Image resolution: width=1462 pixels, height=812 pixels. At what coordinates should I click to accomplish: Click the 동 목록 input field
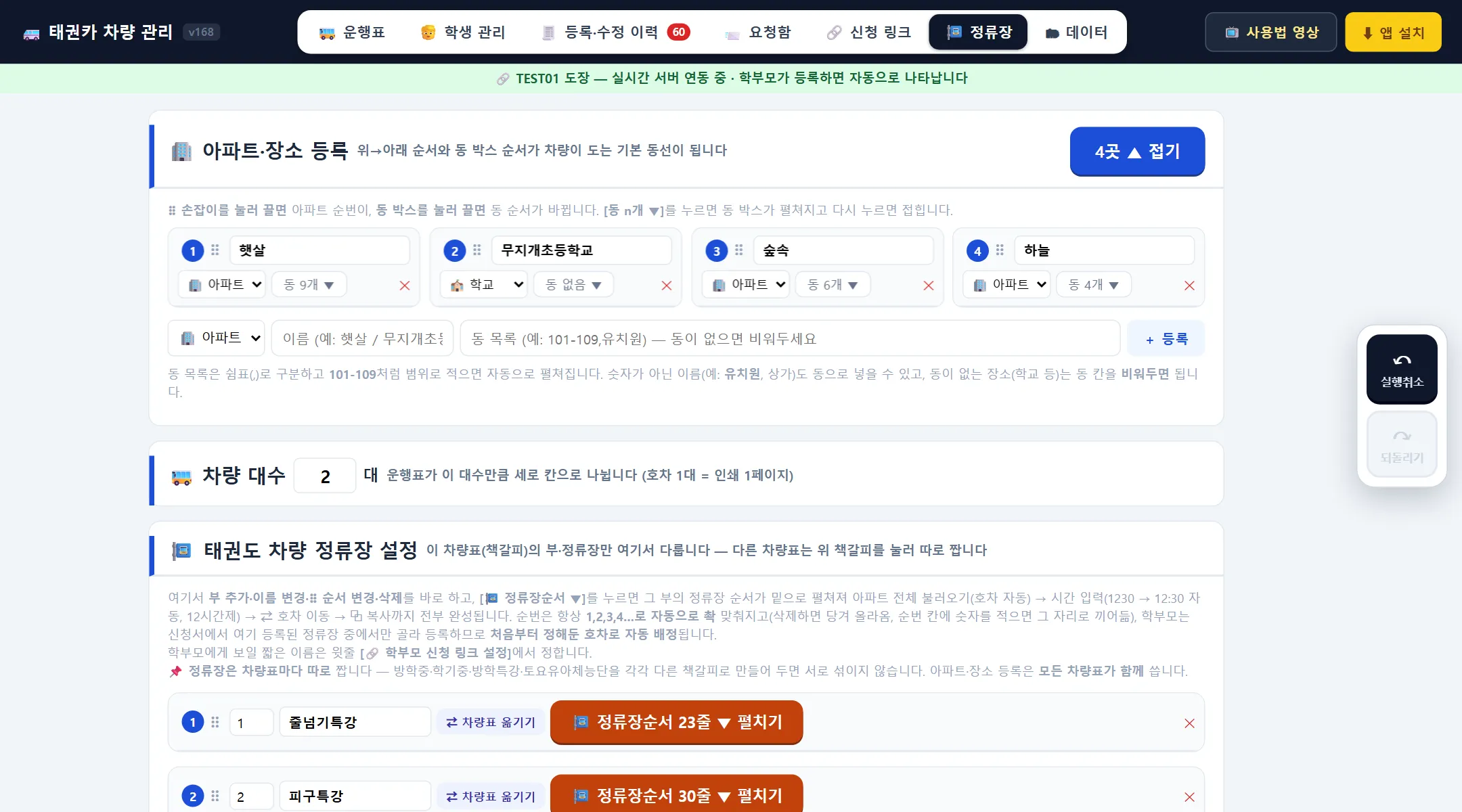[790, 338]
